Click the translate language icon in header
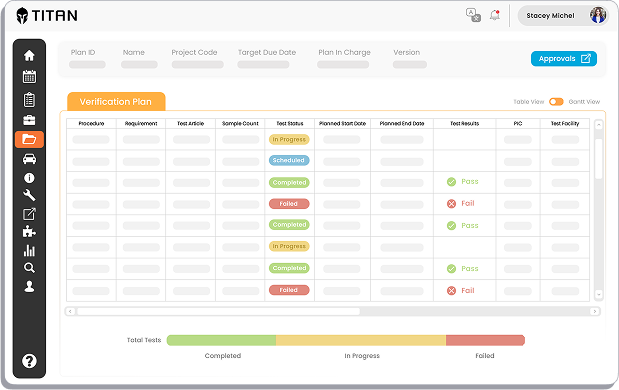This screenshot has height=390, width=619. tap(473, 15)
